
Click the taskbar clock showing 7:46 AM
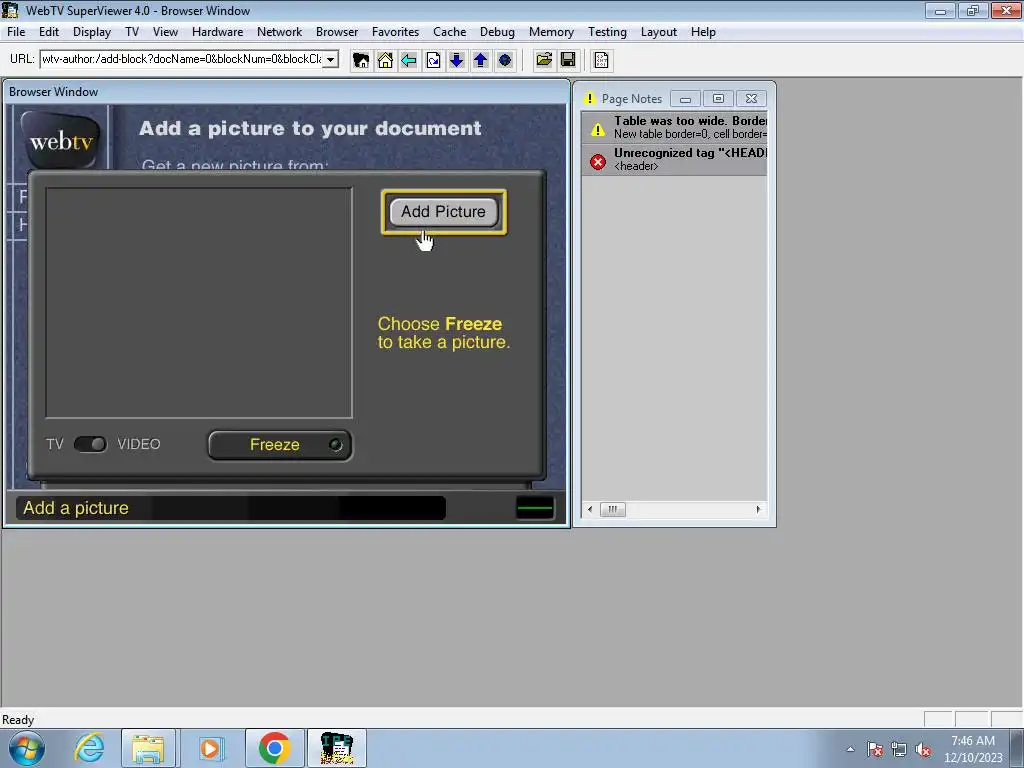click(x=973, y=749)
